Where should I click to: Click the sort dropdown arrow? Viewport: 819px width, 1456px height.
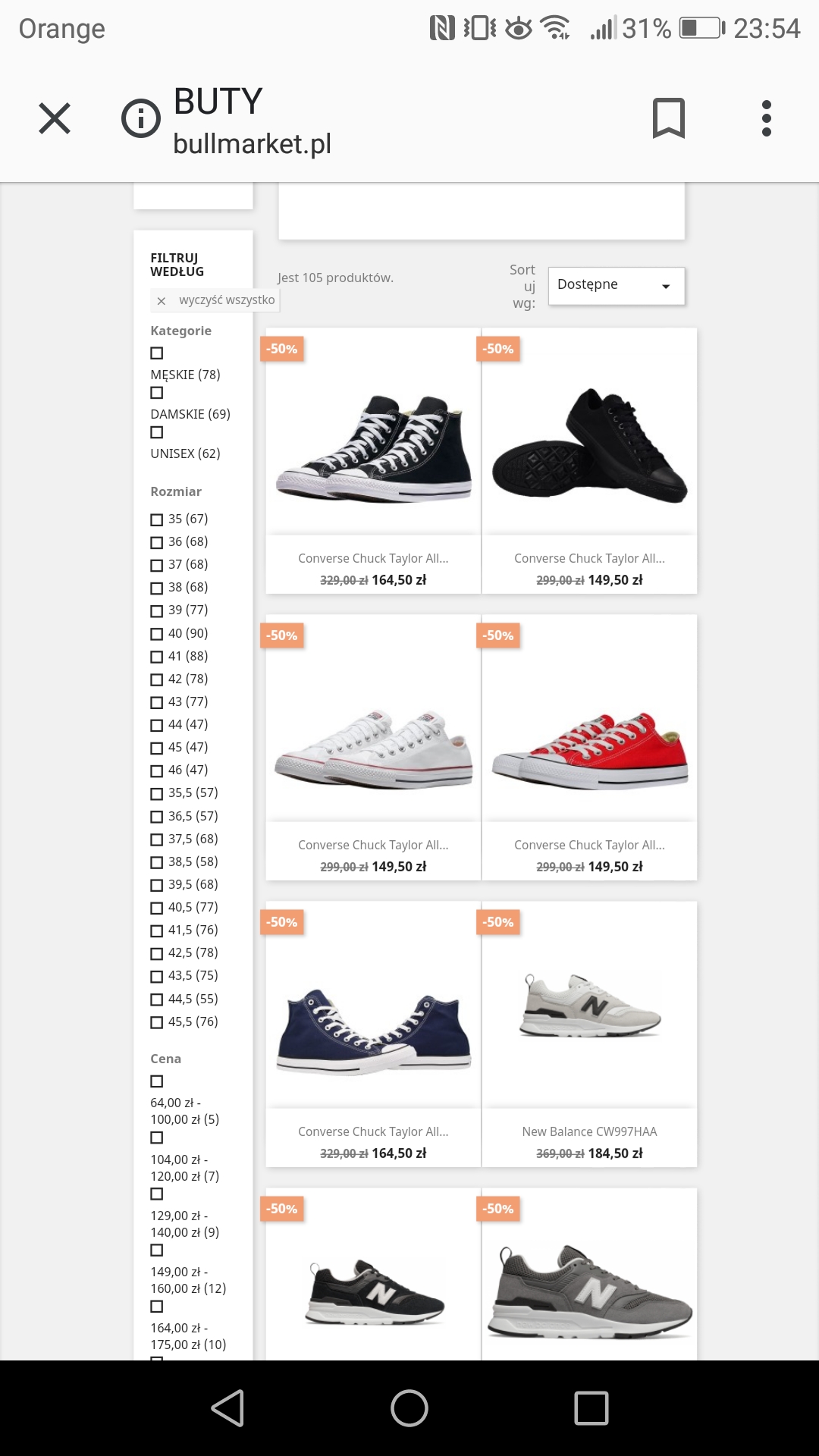tap(666, 287)
